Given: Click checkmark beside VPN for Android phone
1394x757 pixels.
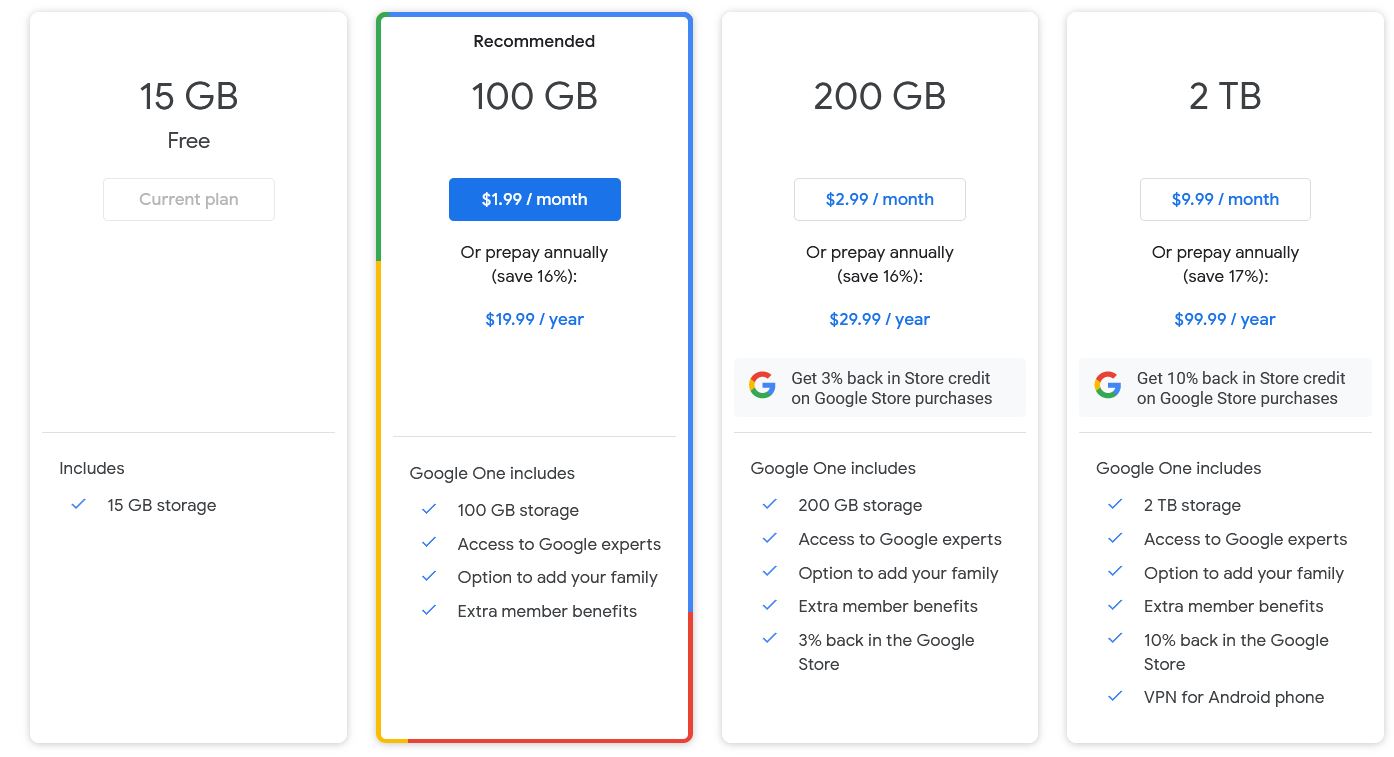Looking at the screenshot, I should click(1115, 697).
